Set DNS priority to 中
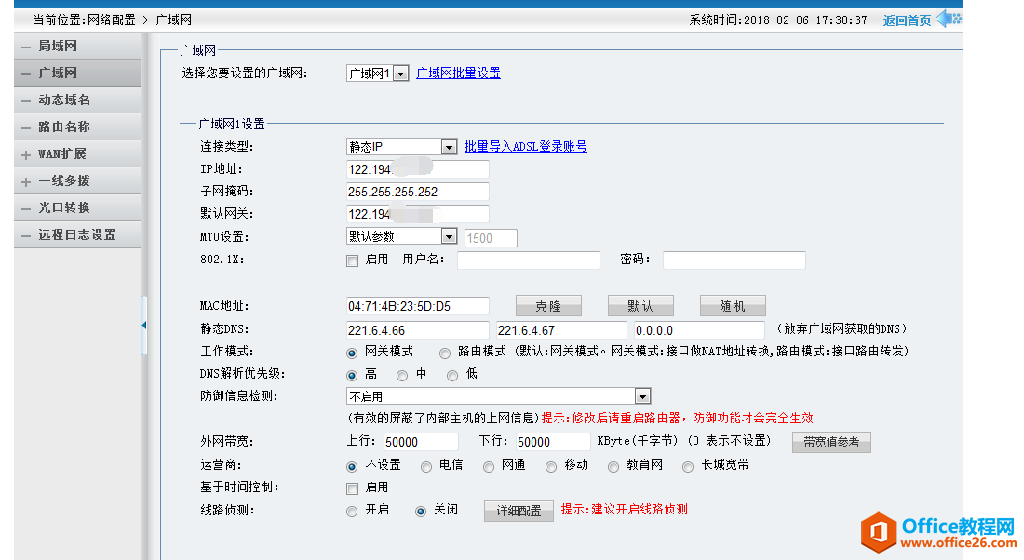The height and width of the screenshot is (560, 1024). (x=402, y=375)
